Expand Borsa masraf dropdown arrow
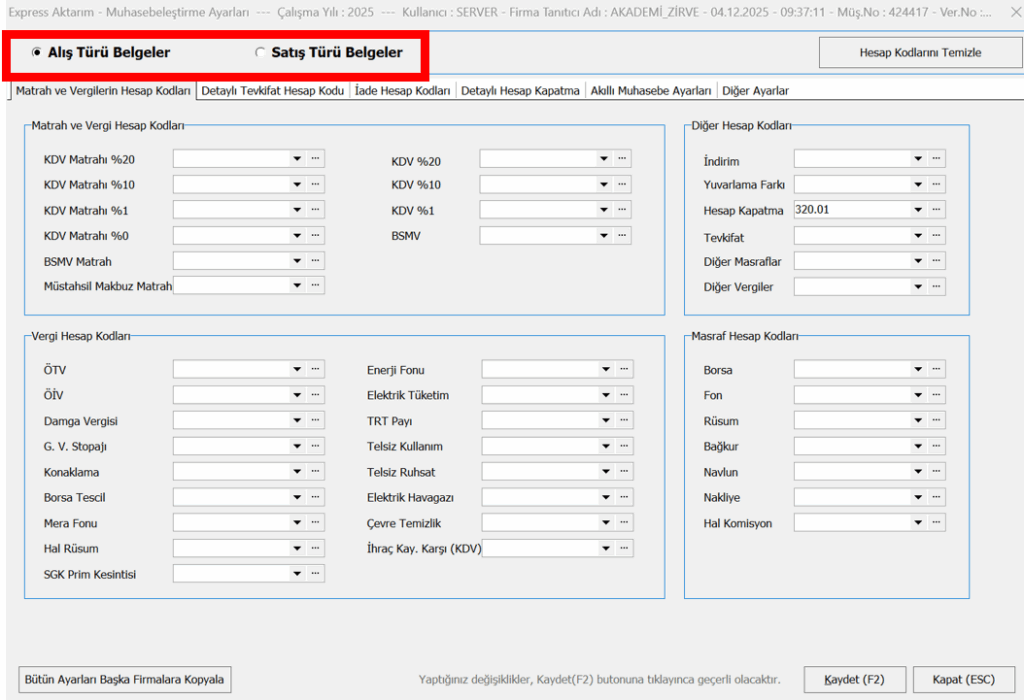This screenshot has width=1024, height=700. pos(918,369)
